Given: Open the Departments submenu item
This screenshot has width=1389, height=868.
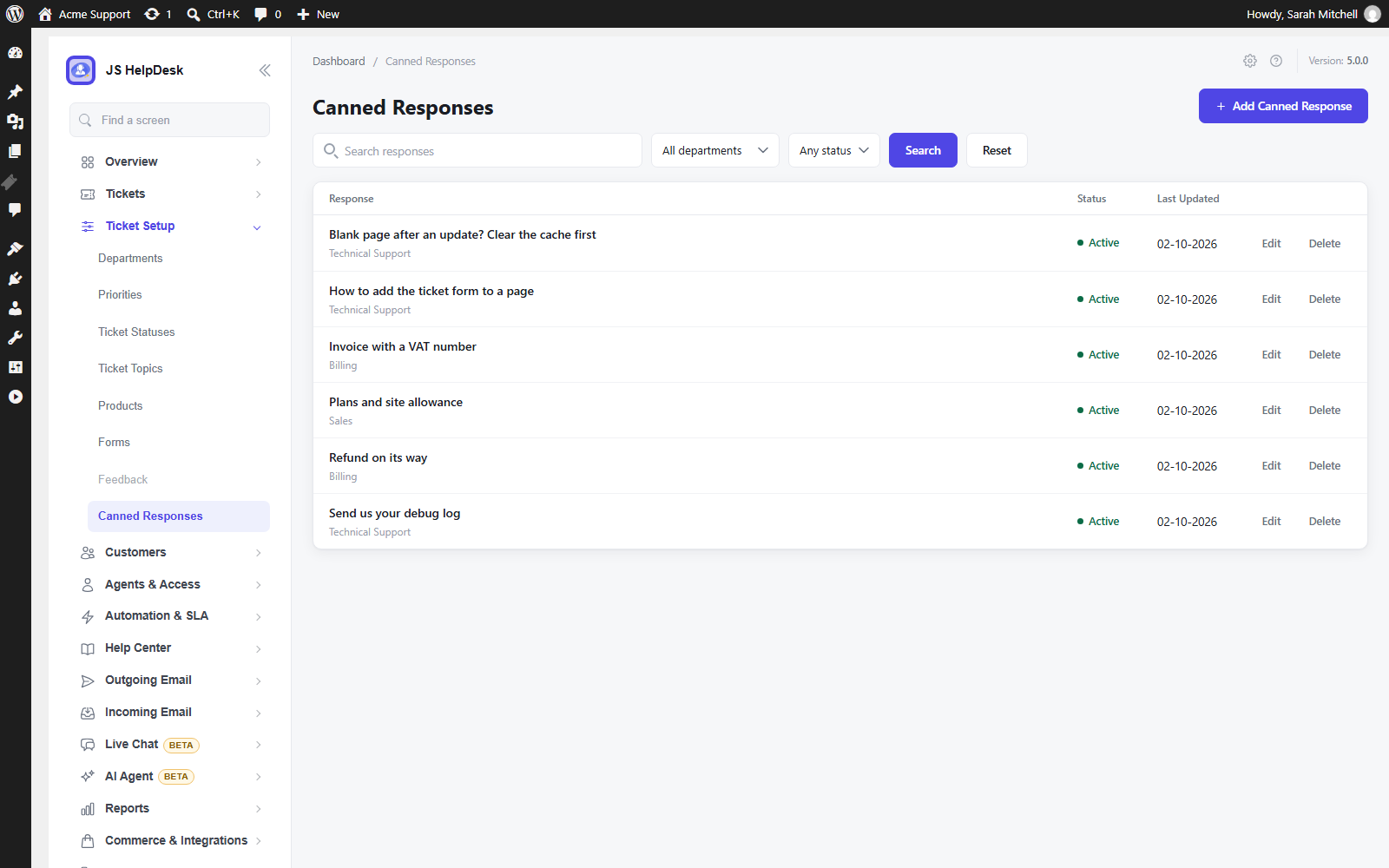Looking at the screenshot, I should pos(130,259).
